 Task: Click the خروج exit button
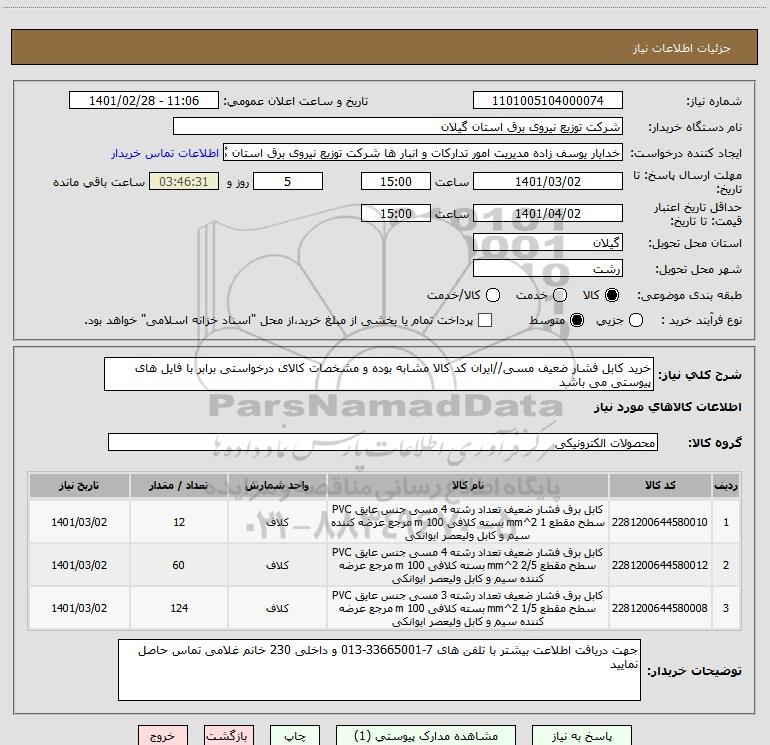click(163, 736)
